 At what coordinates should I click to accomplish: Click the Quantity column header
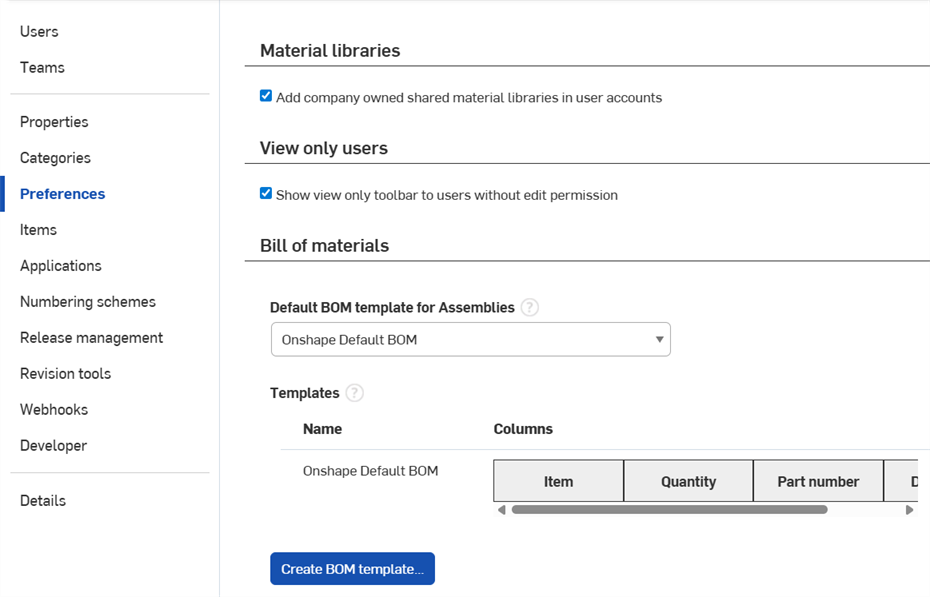click(688, 482)
